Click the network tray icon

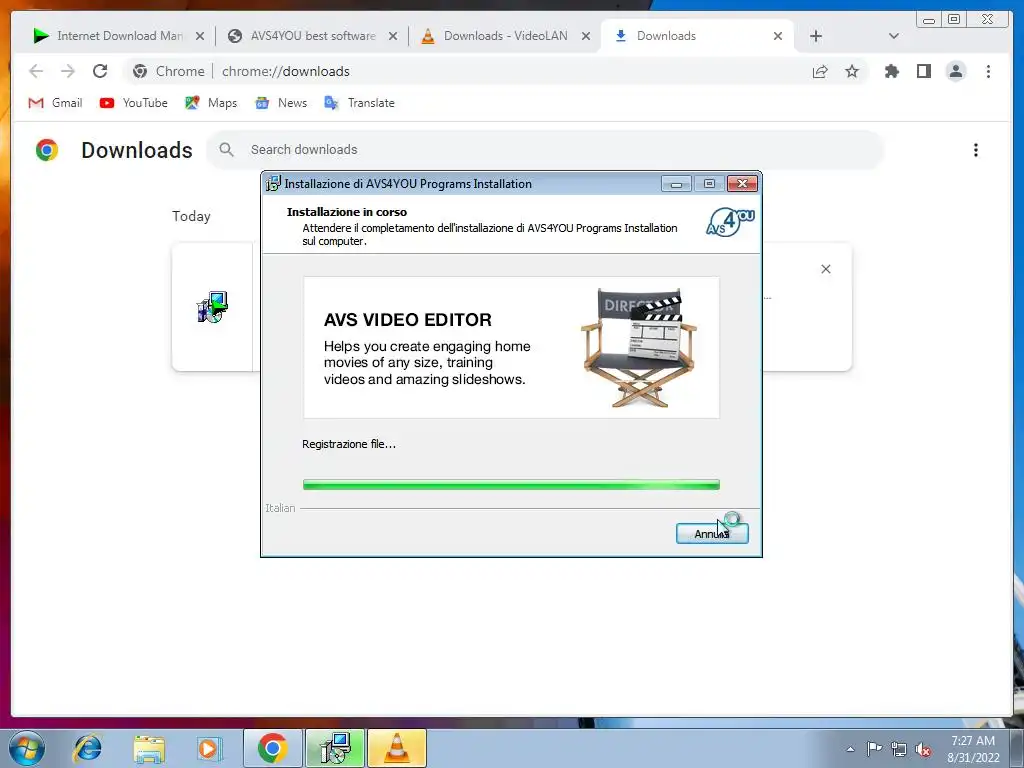click(x=899, y=749)
